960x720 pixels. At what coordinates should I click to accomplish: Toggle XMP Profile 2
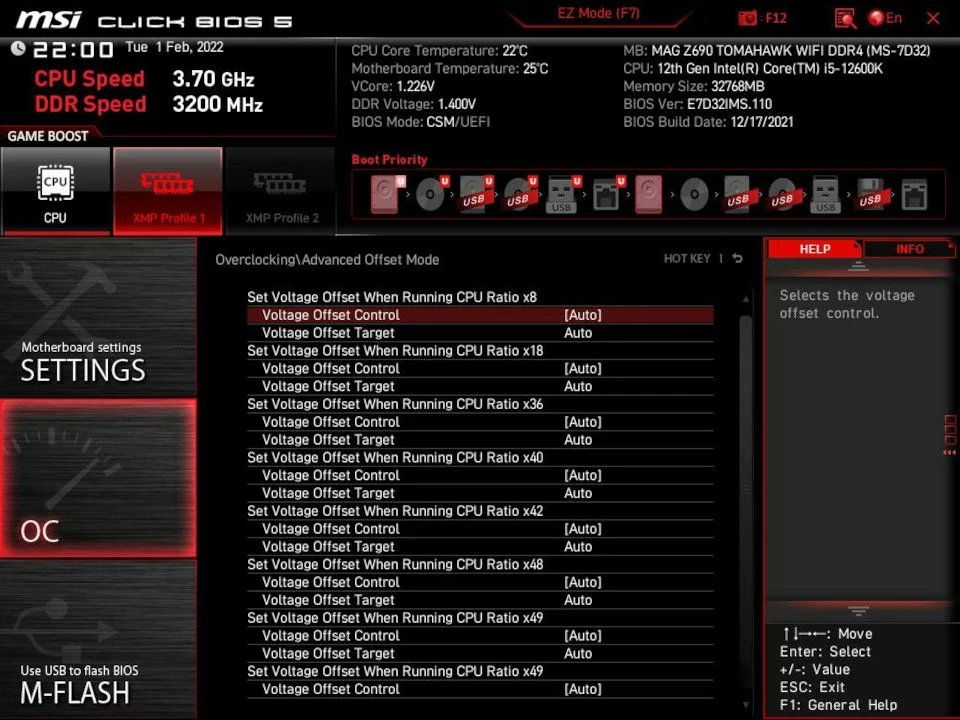click(x=281, y=190)
